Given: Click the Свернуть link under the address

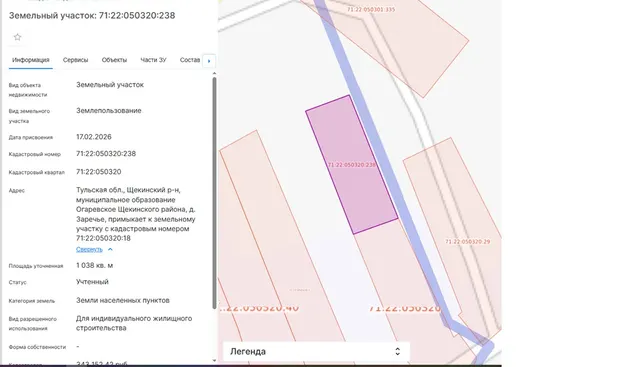Looking at the screenshot, I should pyautogui.click(x=89, y=249).
